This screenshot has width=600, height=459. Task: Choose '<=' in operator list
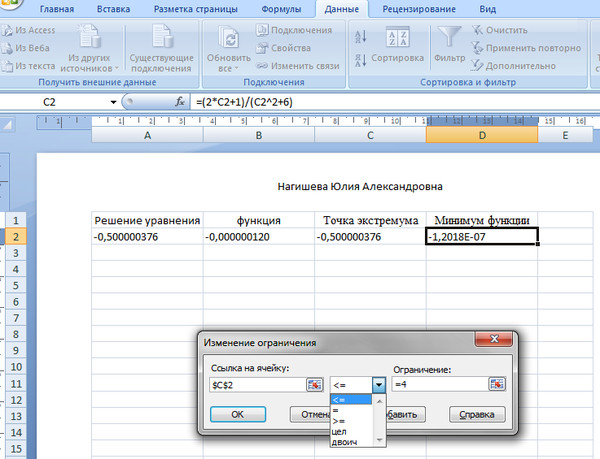351,400
